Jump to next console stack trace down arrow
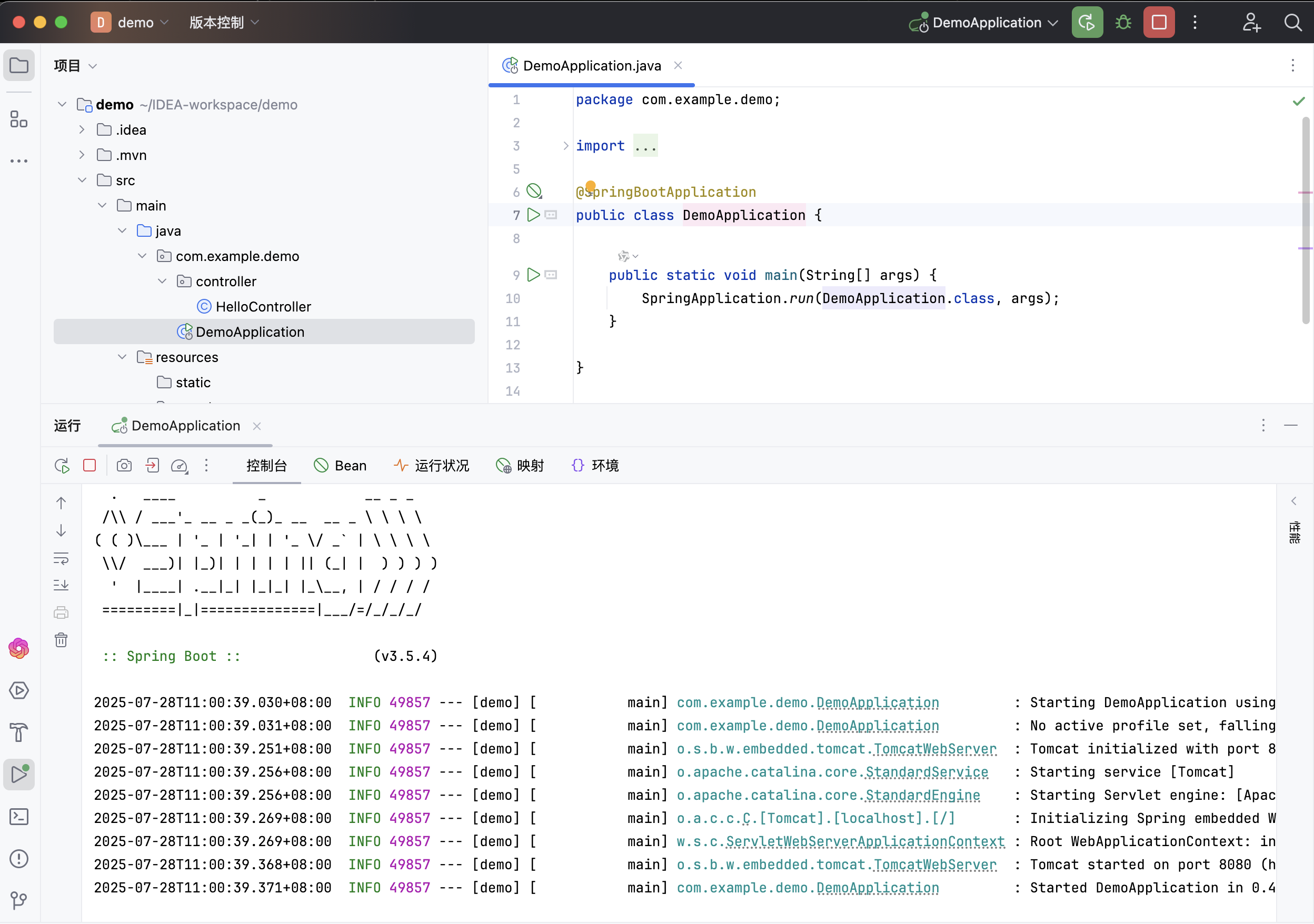The width and height of the screenshot is (1314, 924). pos(61,530)
